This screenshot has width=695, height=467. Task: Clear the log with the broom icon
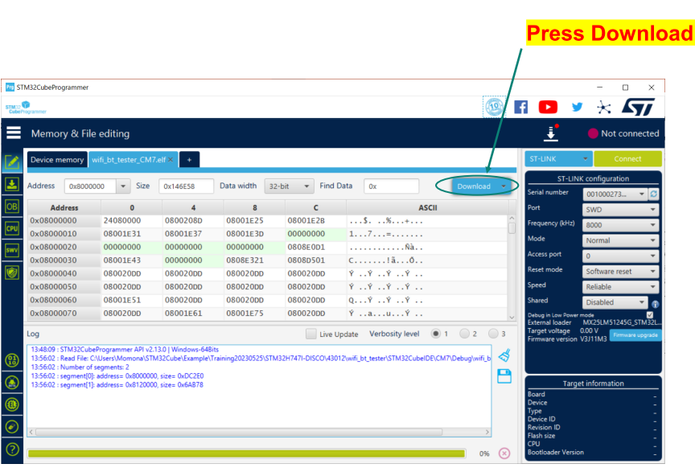504,355
